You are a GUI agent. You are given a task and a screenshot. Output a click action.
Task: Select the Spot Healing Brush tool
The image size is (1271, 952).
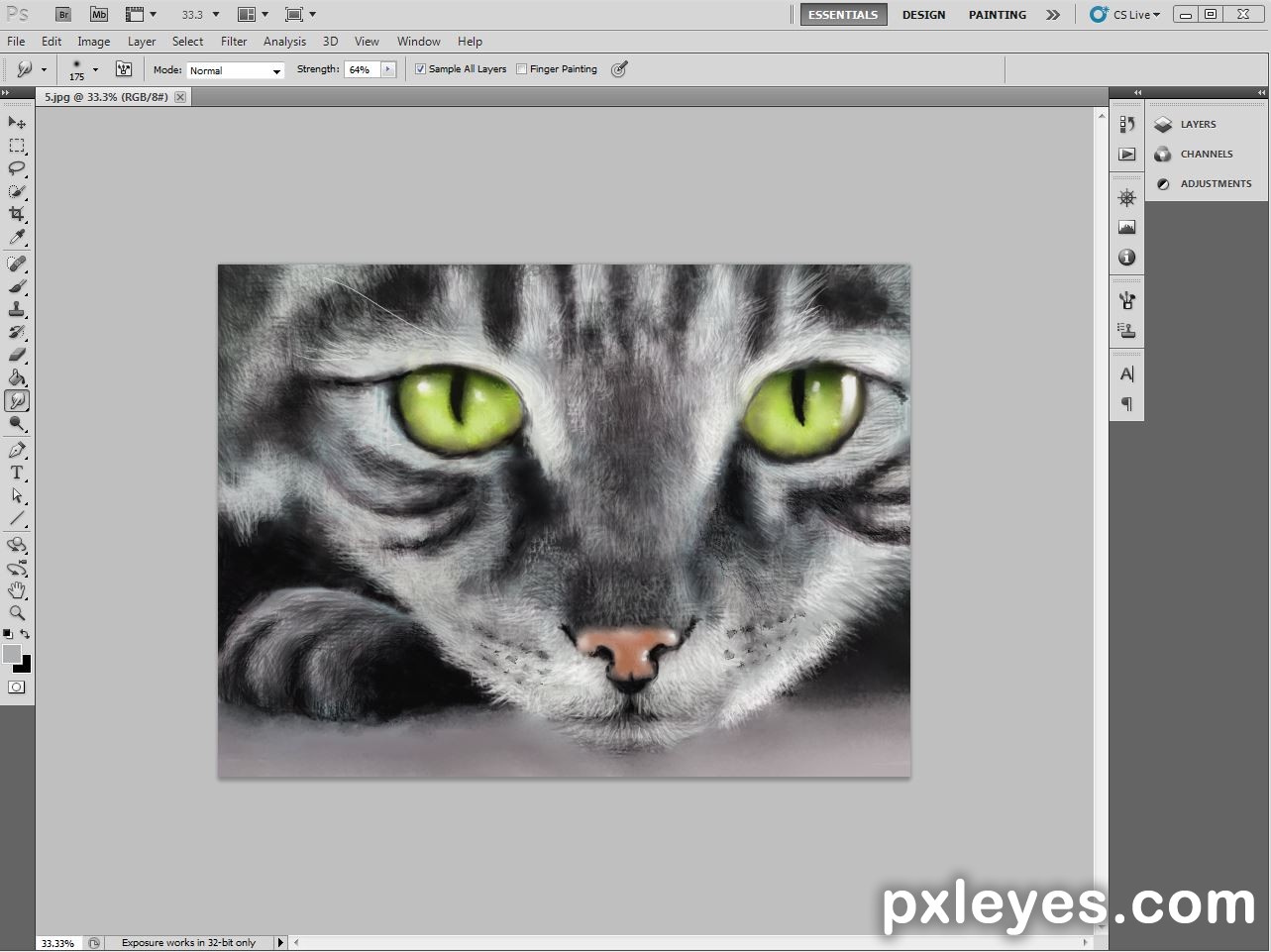pos(17,264)
